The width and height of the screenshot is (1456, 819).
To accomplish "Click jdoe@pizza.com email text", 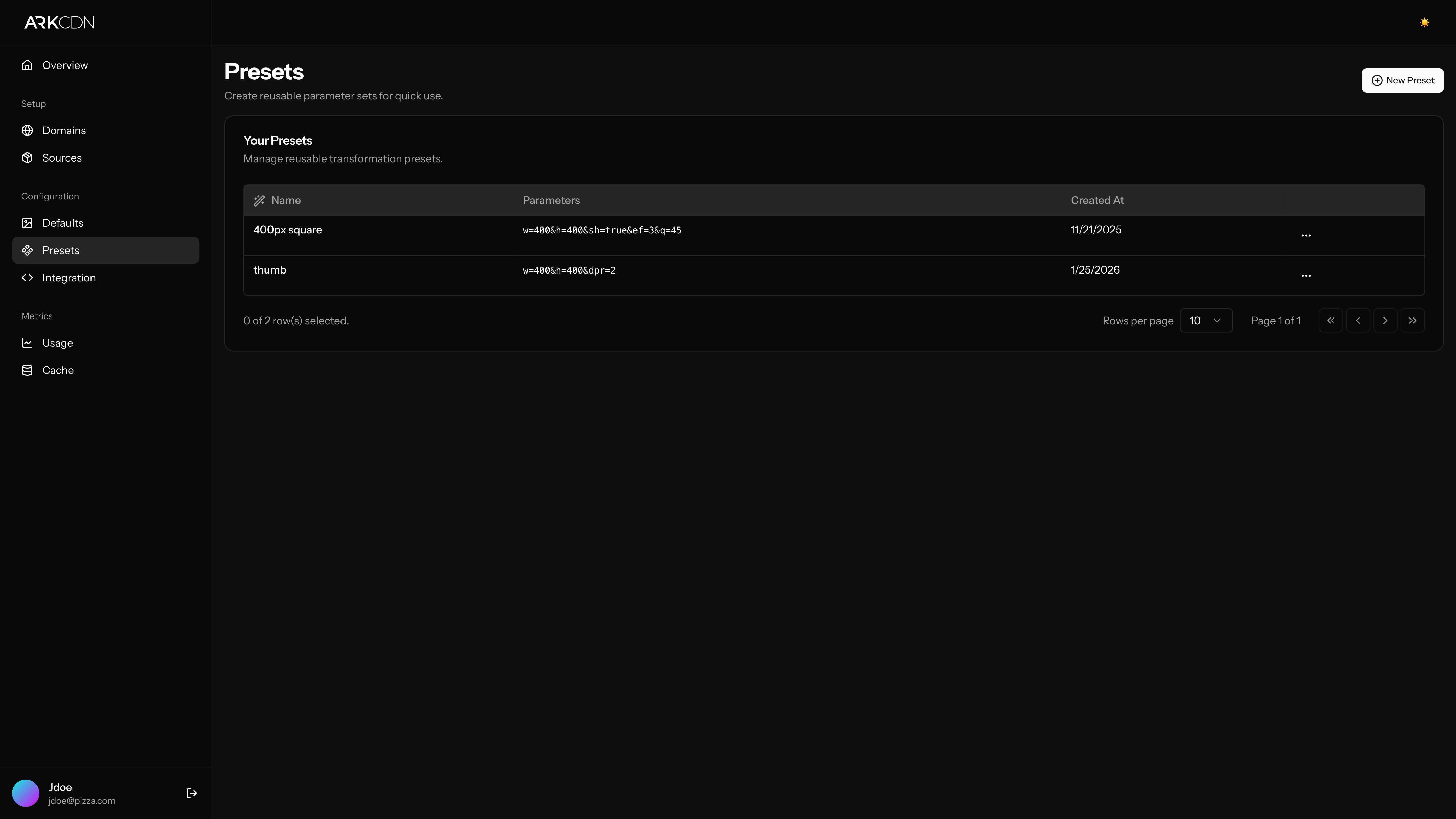I will 82,801.
